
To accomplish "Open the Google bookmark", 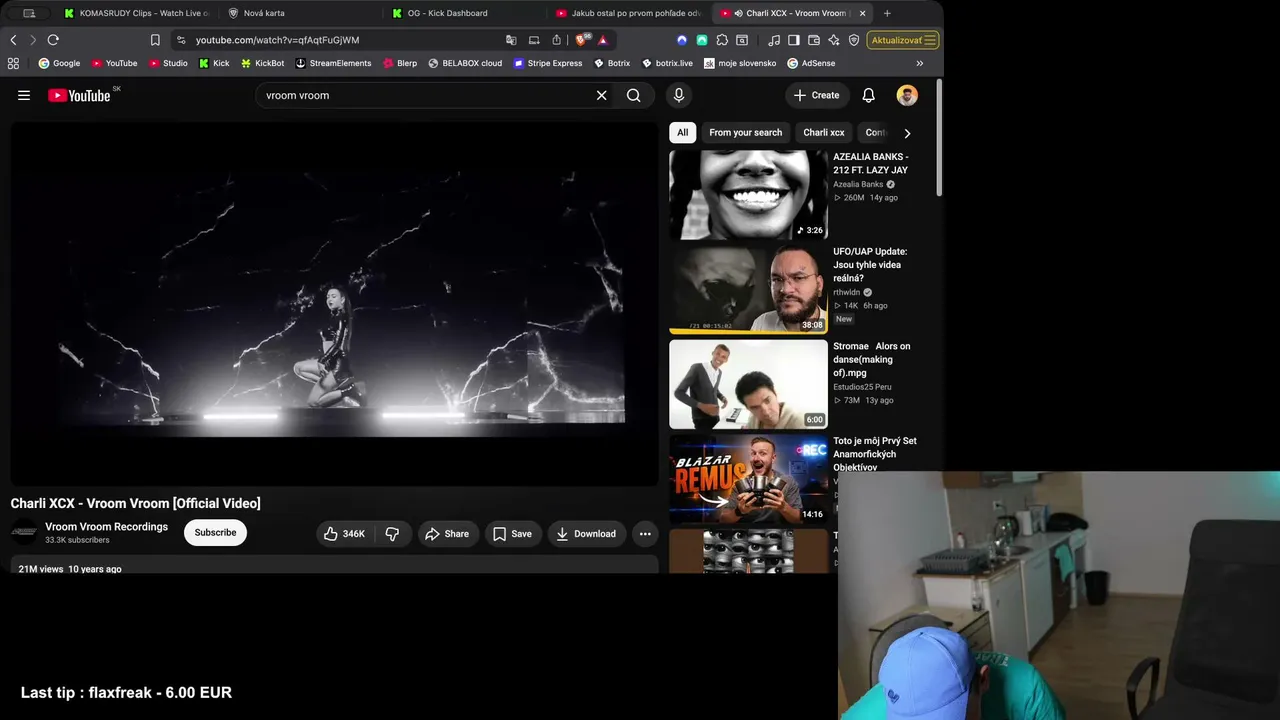I will [x=59, y=63].
